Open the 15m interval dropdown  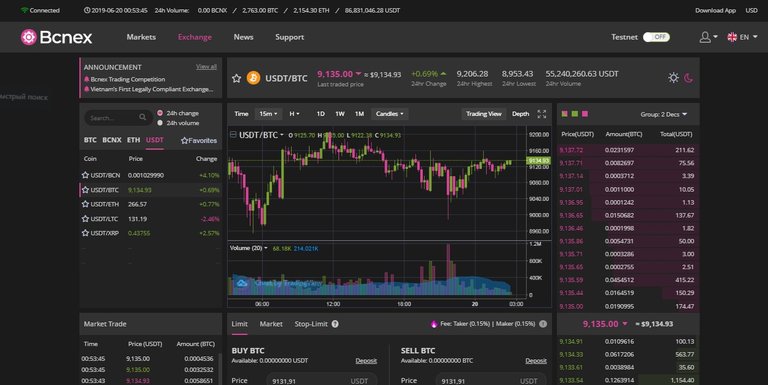pyautogui.click(x=268, y=114)
